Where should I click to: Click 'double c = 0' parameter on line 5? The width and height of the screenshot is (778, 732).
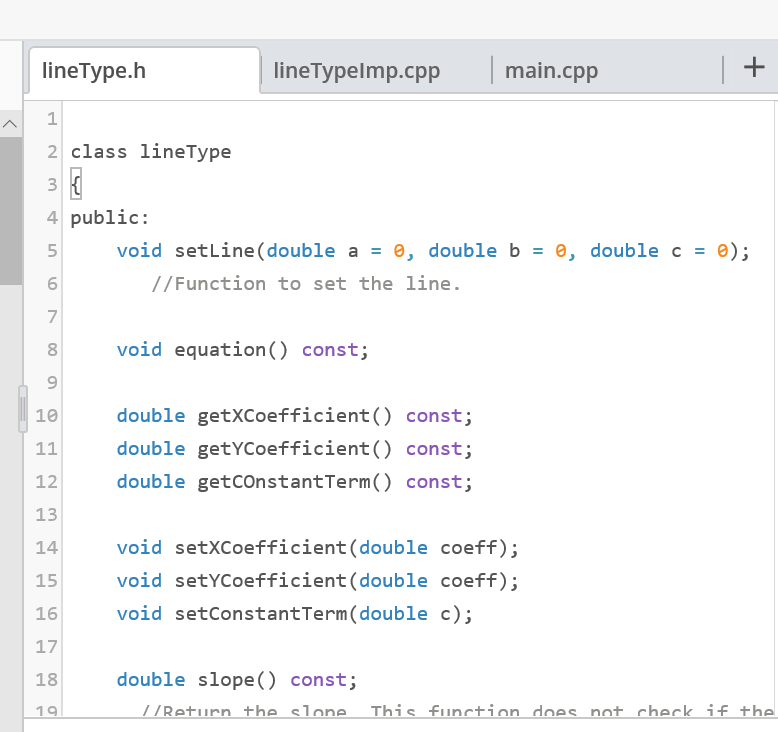click(659, 251)
